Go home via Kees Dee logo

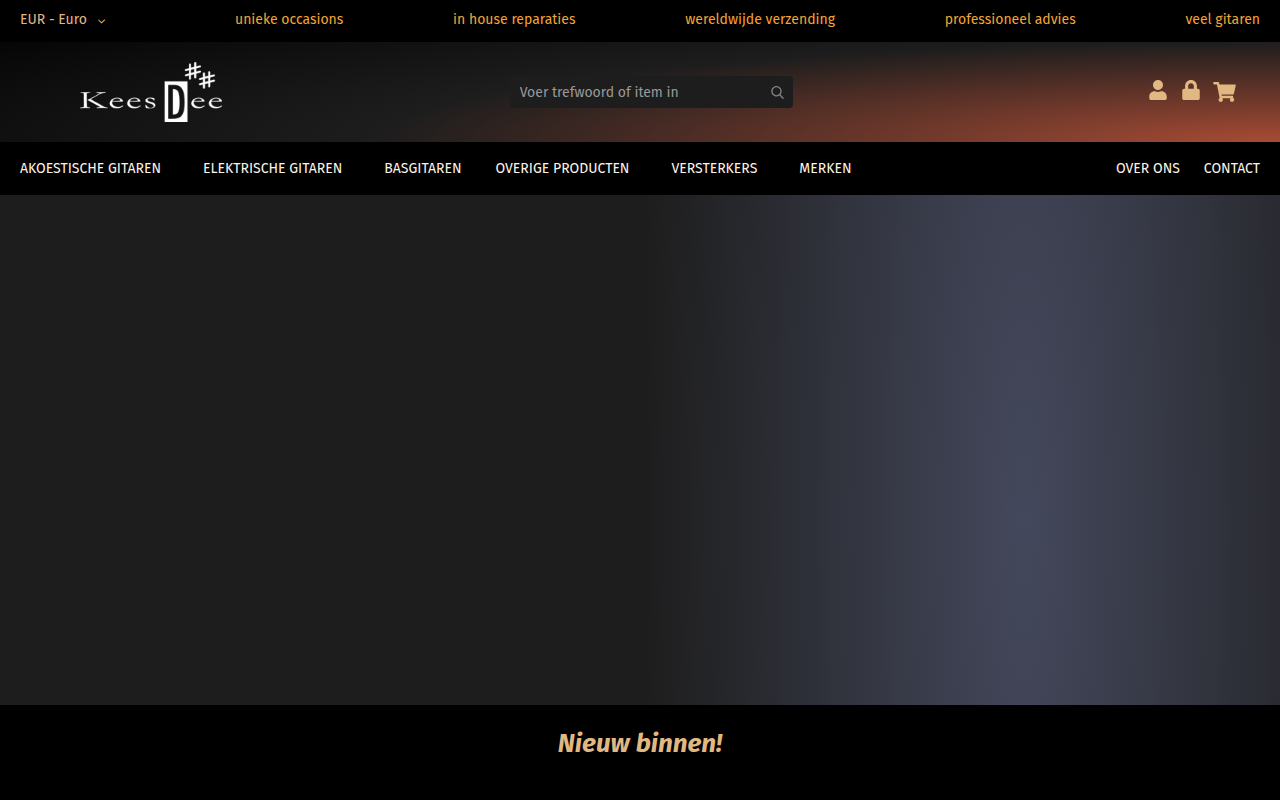pos(151,92)
